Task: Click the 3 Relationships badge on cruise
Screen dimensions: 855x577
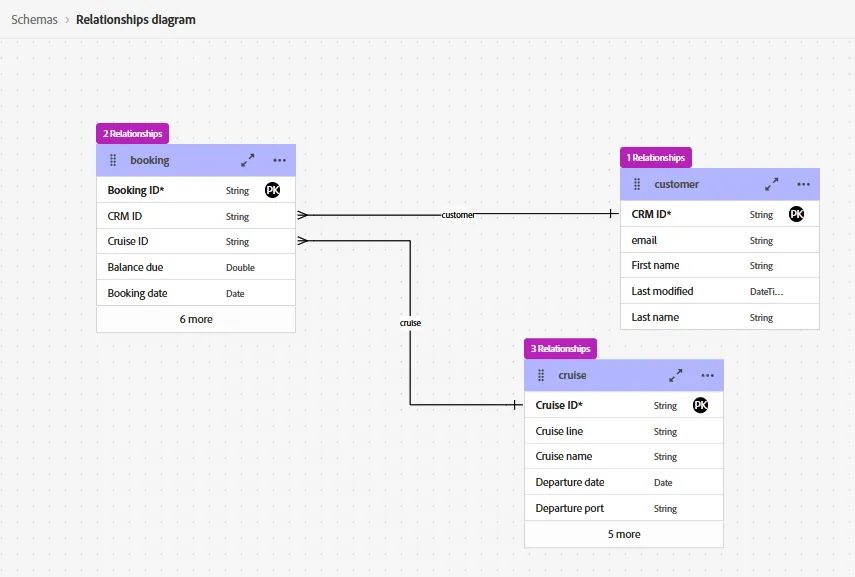Action: coord(561,348)
